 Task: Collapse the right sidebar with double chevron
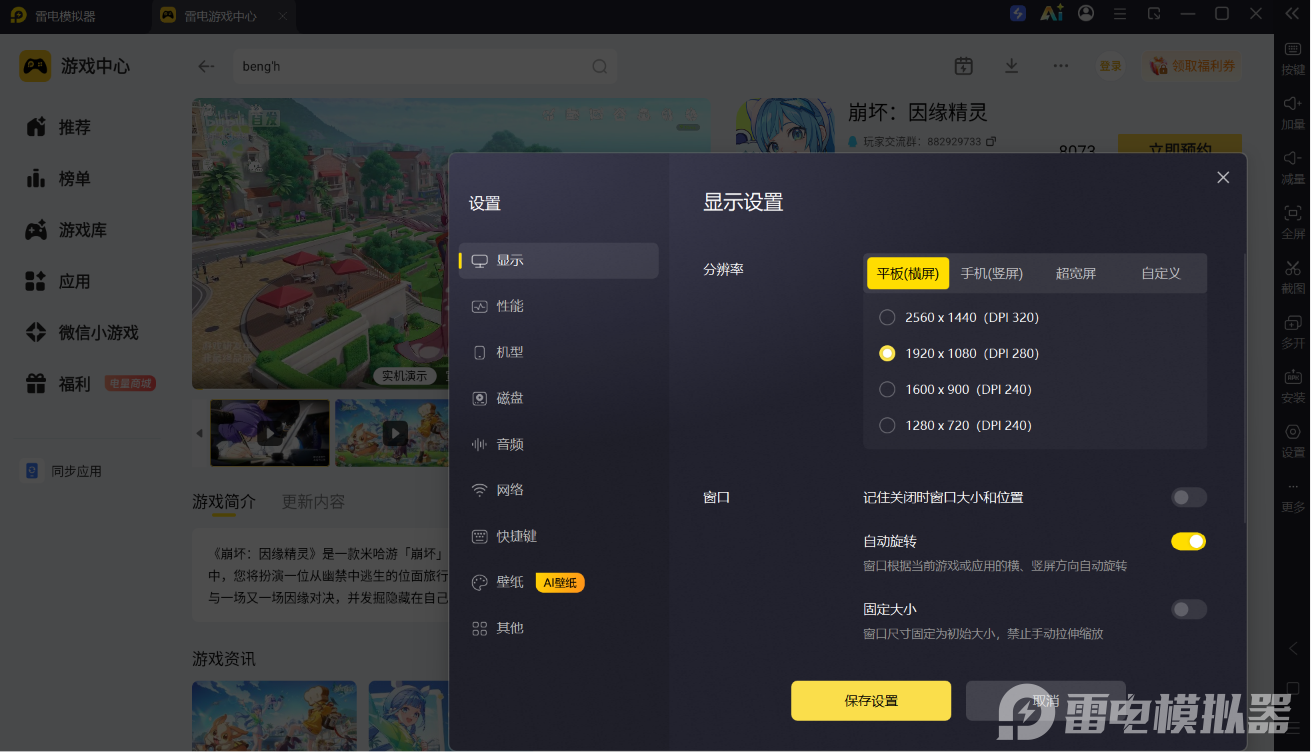(1292, 14)
